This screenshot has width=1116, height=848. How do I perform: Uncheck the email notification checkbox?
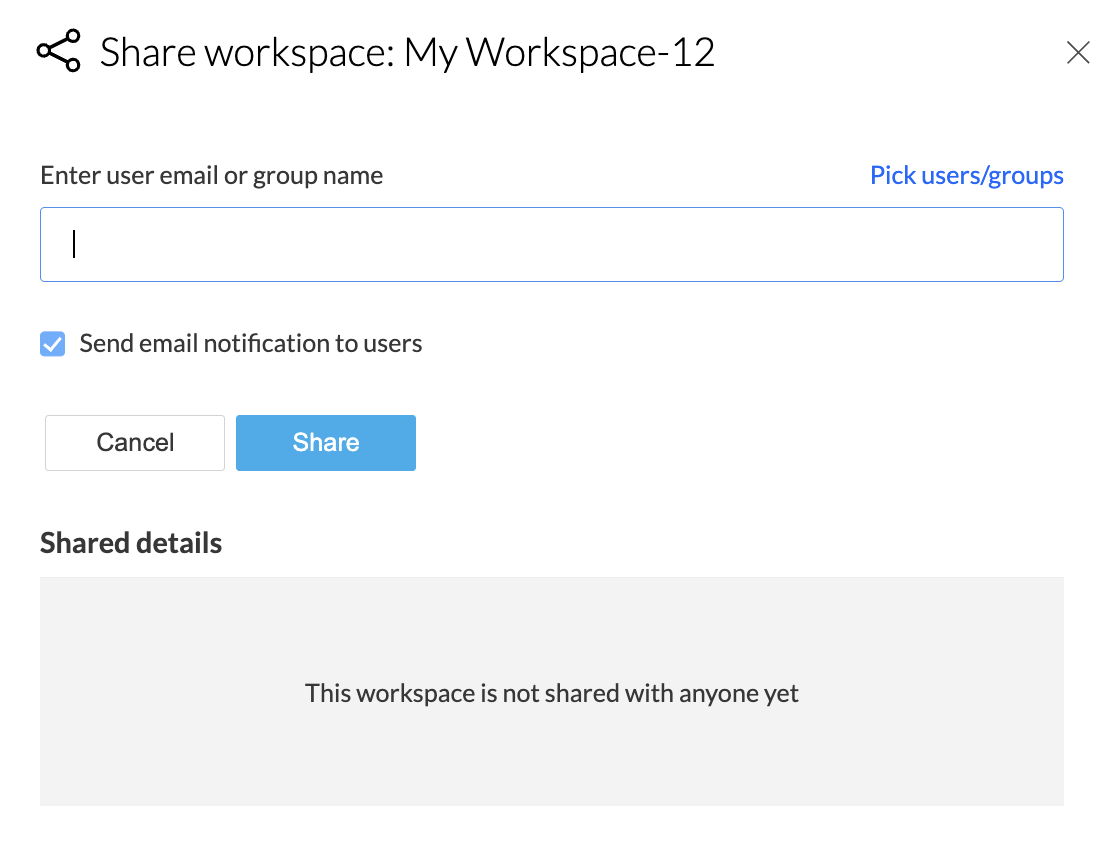pos(53,345)
